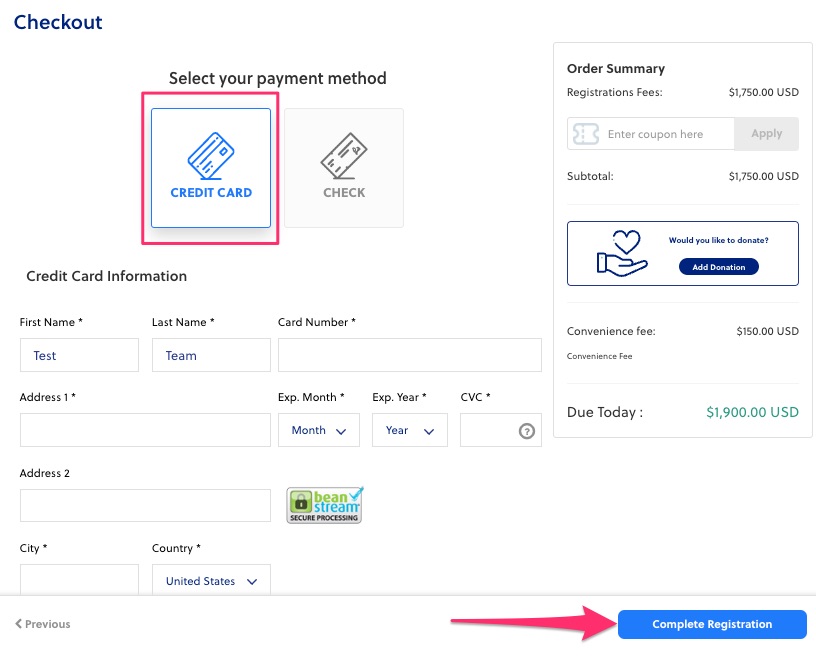Click the CVC help question mark icon
This screenshot has height=656, width=816.
(x=527, y=431)
